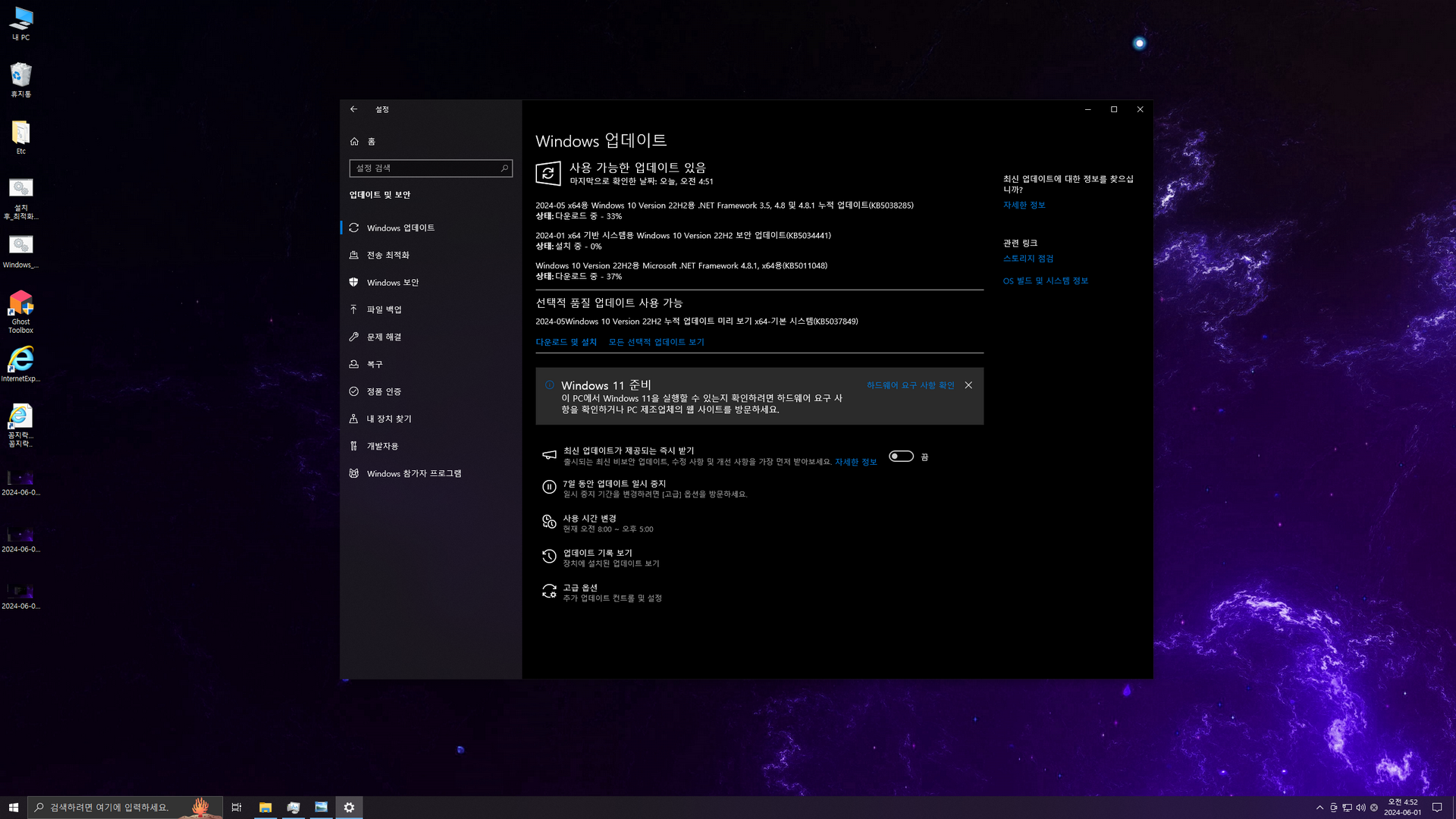Click the settings search input field
The height and width of the screenshot is (819, 1456).
click(x=425, y=168)
